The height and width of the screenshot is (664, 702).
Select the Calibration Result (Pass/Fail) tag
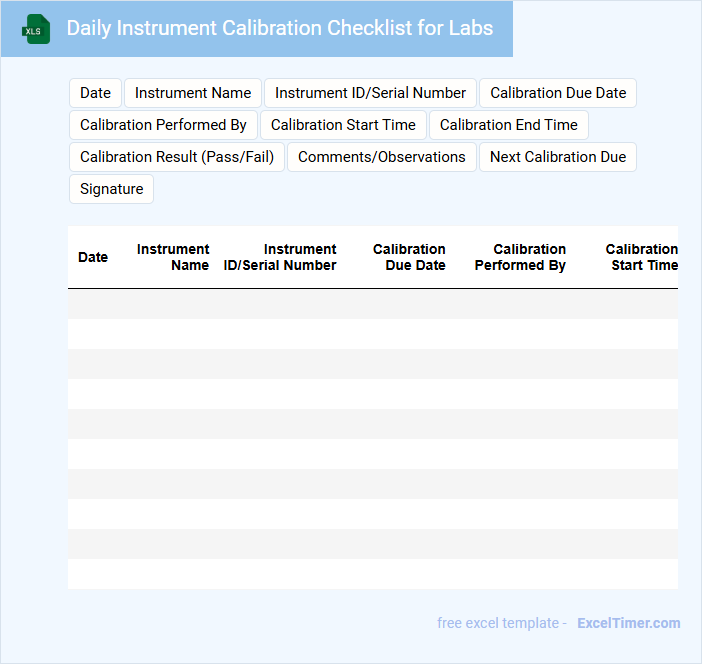(177, 157)
